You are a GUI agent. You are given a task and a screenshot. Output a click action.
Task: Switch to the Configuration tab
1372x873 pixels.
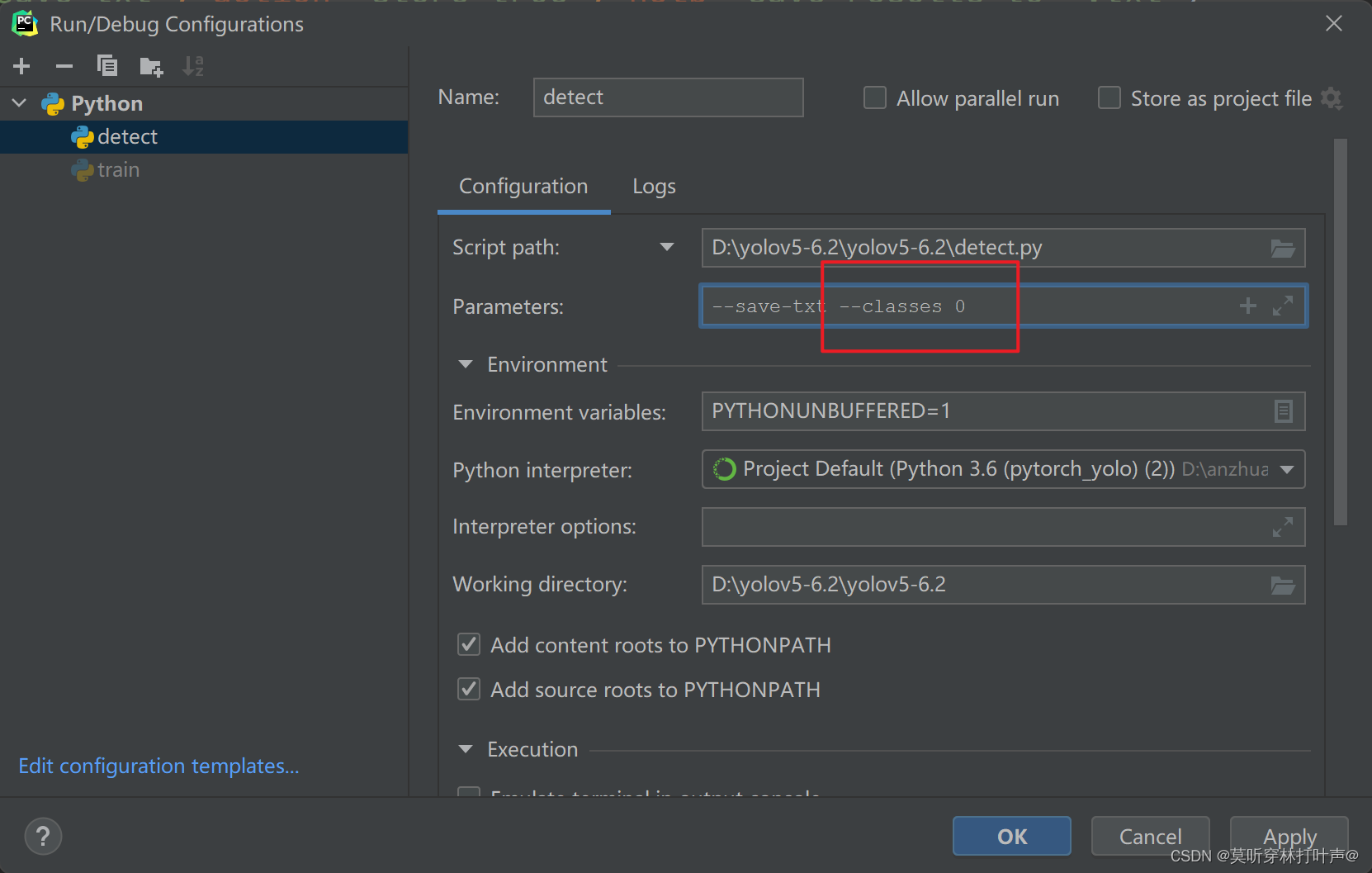coord(523,187)
